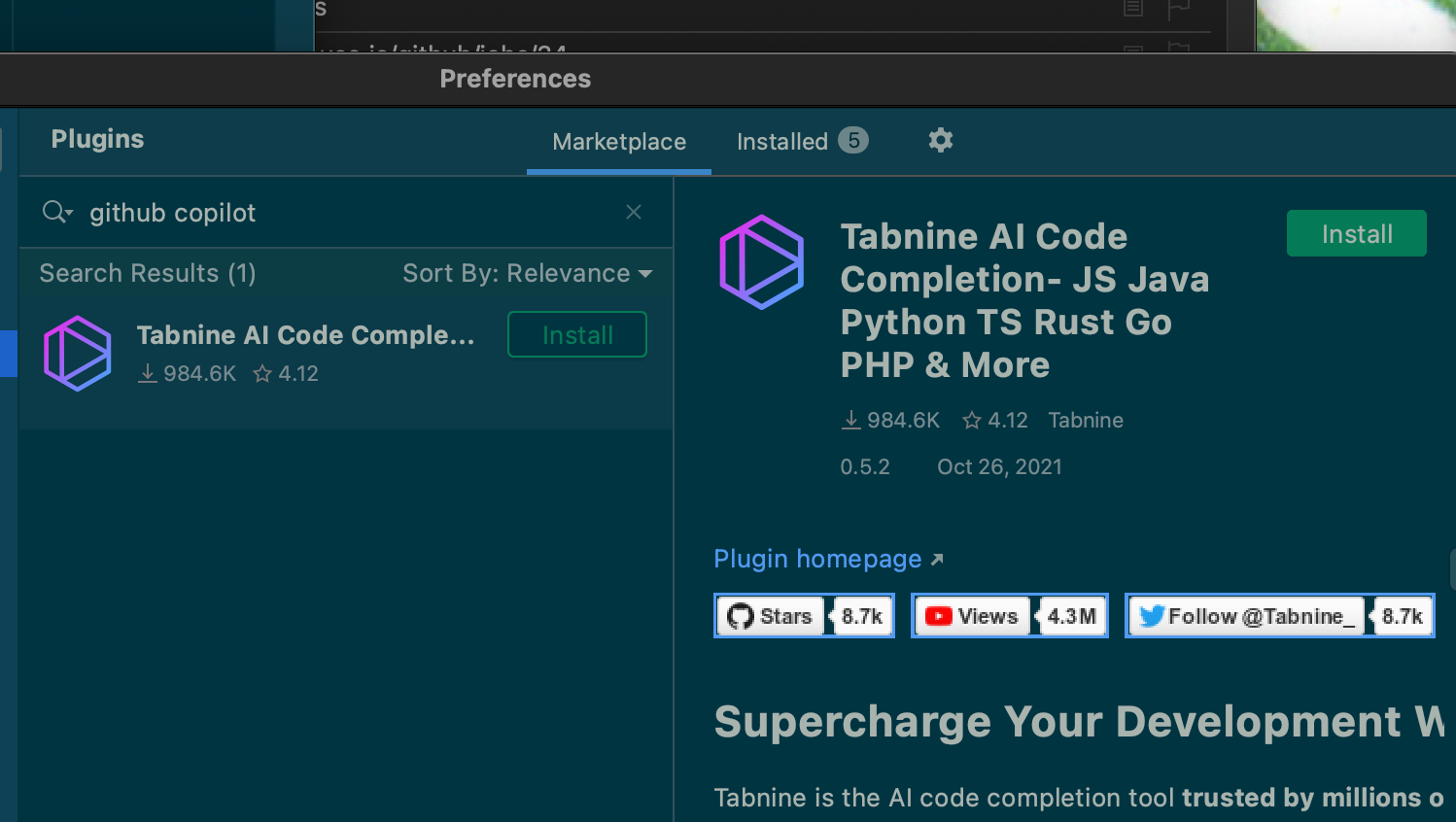Image resolution: width=1456 pixels, height=822 pixels.
Task: Click the 4.12 star rating in details pane
Action: click(995, 420)
